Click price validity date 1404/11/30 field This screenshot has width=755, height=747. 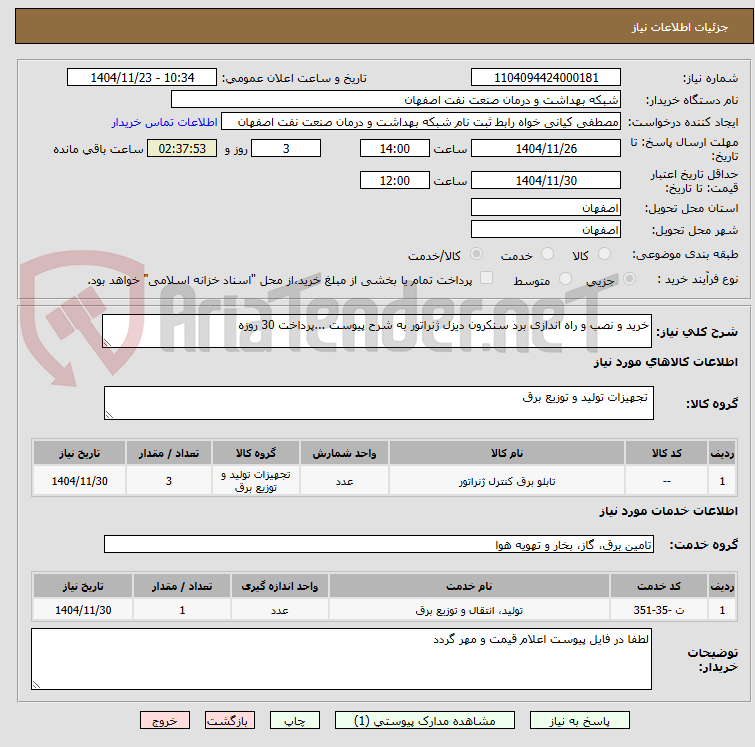(x=546, y=181)
